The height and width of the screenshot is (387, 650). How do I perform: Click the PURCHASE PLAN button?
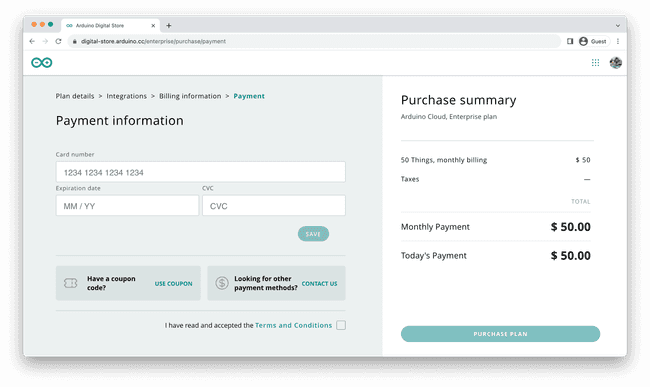click(x=500, y=334)
